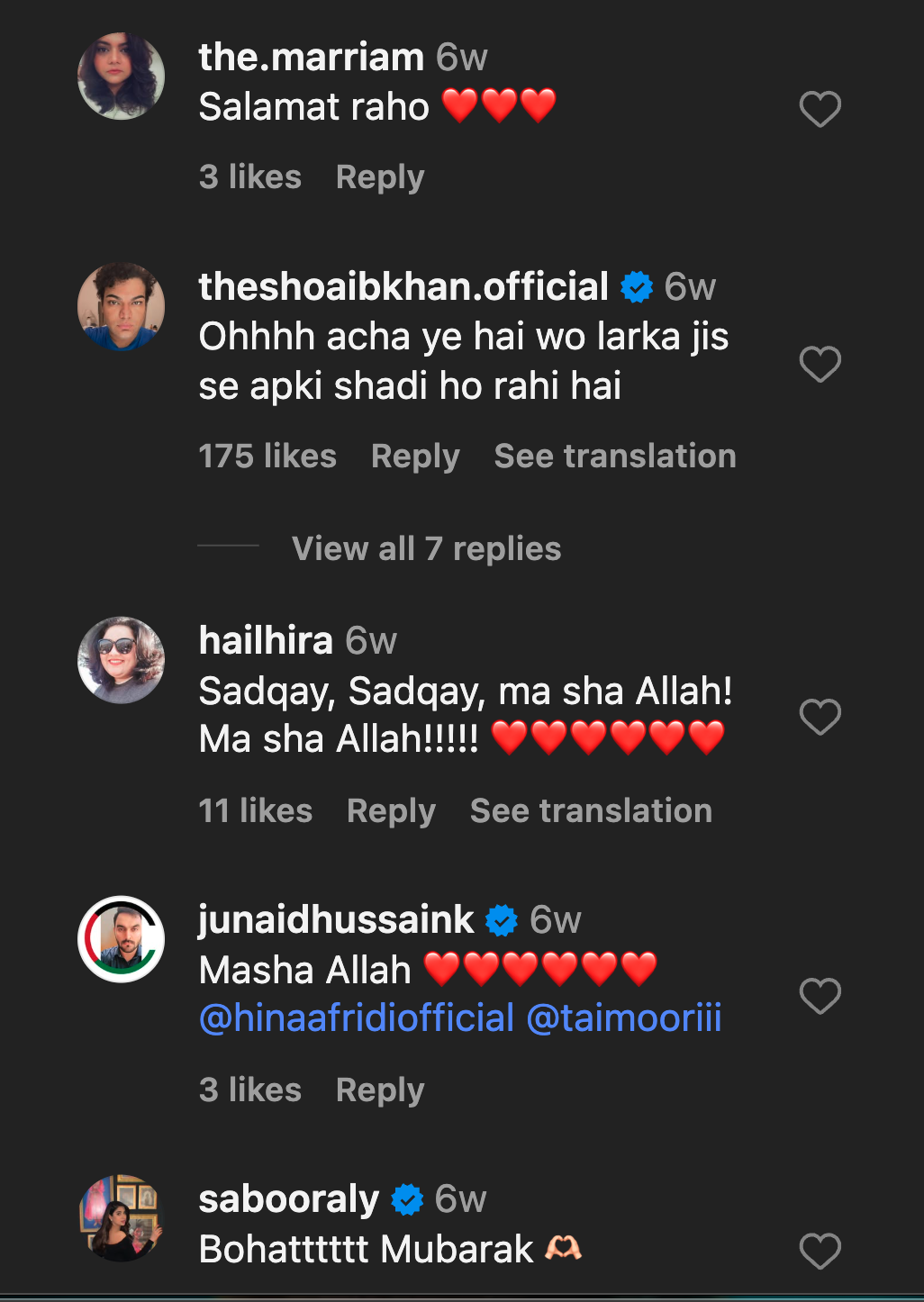
Task: Like the.marriam's comment with the heart icon
Action: point(819,107)
